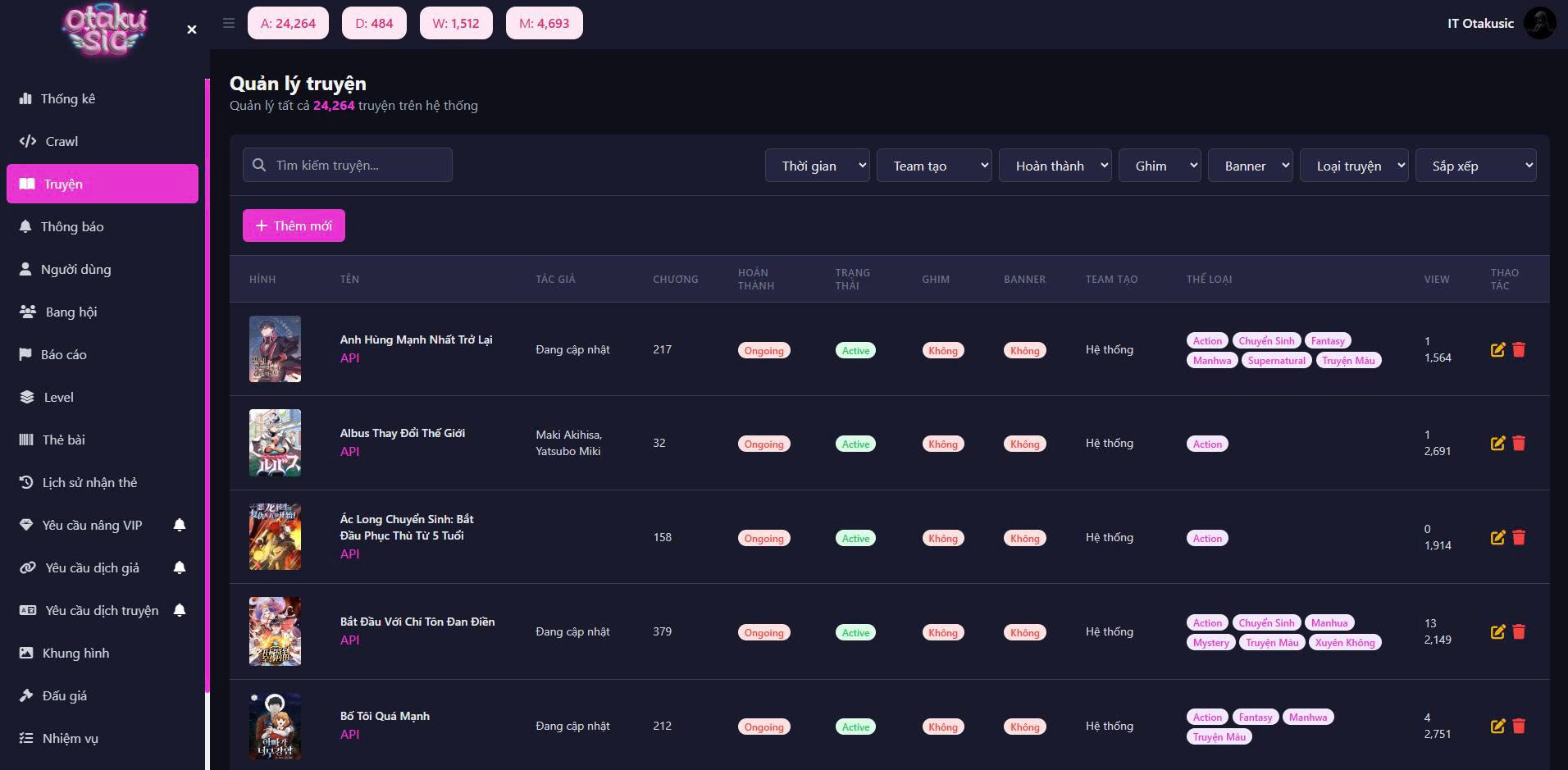The width and height of the screenshot is (1568, 770).
Task: Click trash icon for Bố Tôi Quá Mạnh
Action: click(1519, 726)
